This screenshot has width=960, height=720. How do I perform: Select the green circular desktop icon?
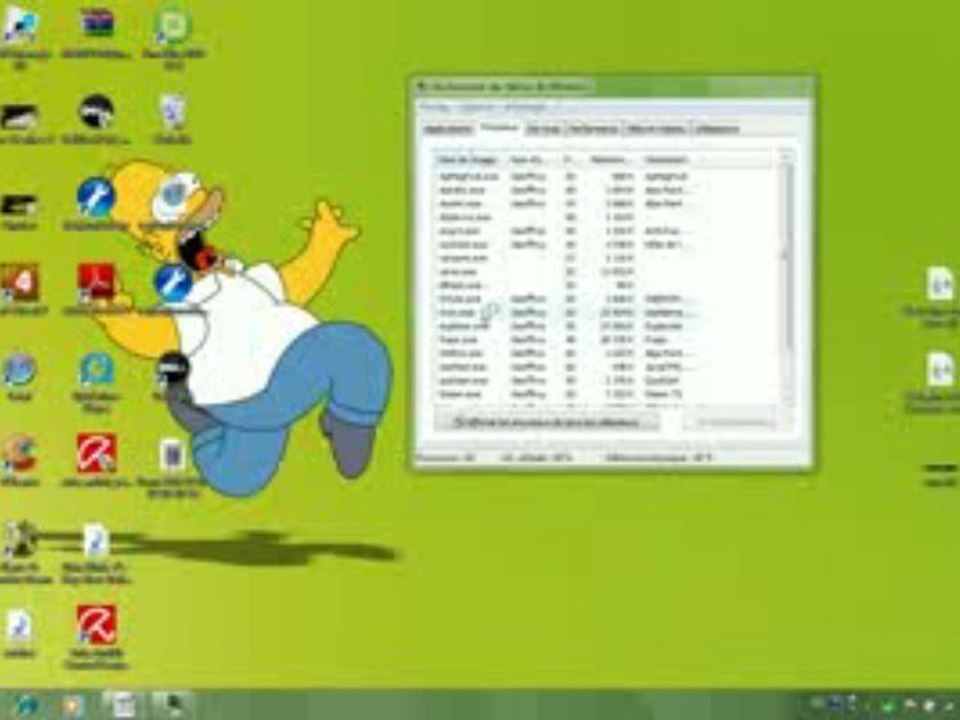[173, 26]
